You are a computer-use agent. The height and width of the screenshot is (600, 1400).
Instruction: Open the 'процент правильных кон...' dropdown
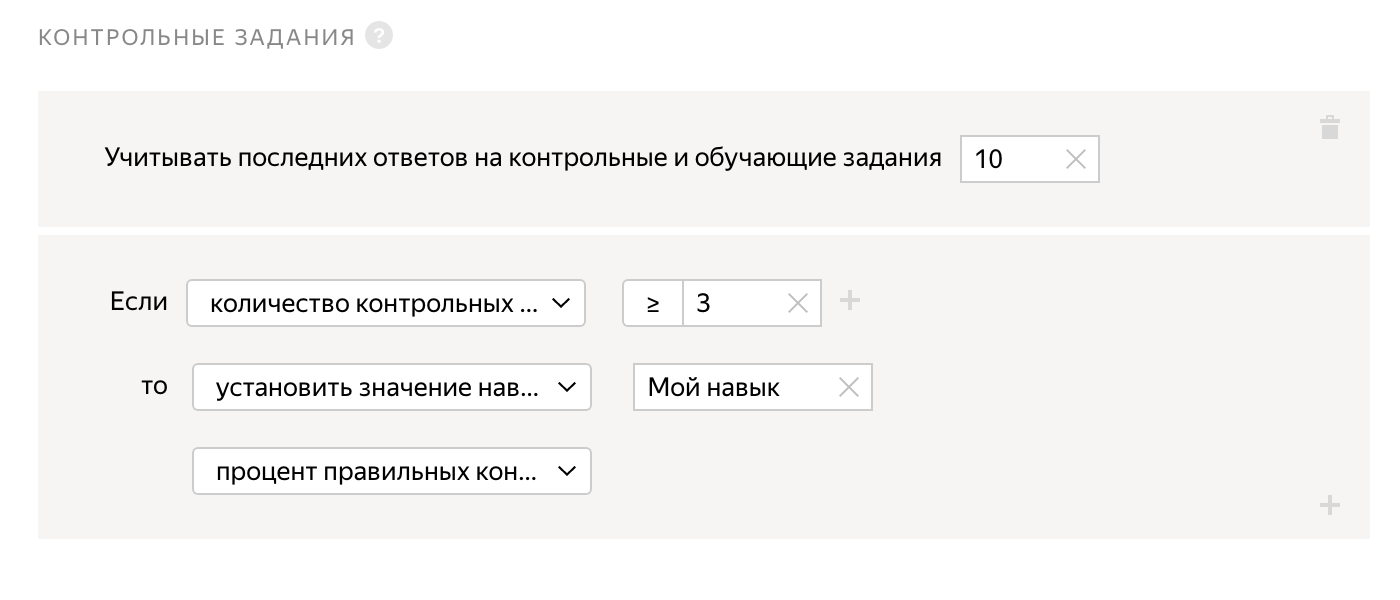391,472
